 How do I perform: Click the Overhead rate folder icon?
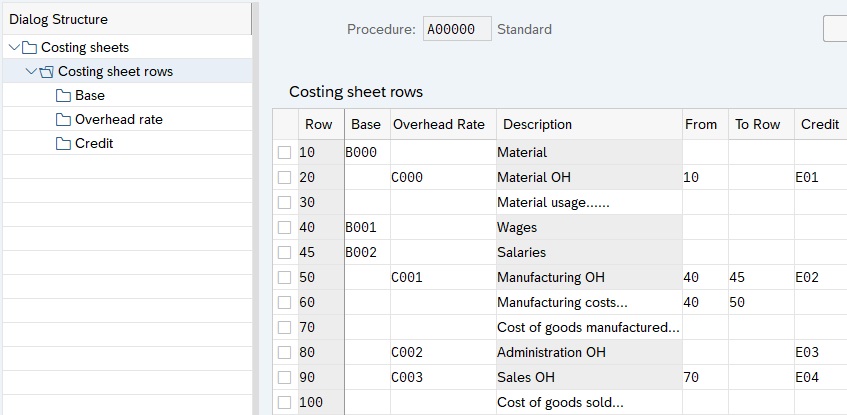pos(63,119)
